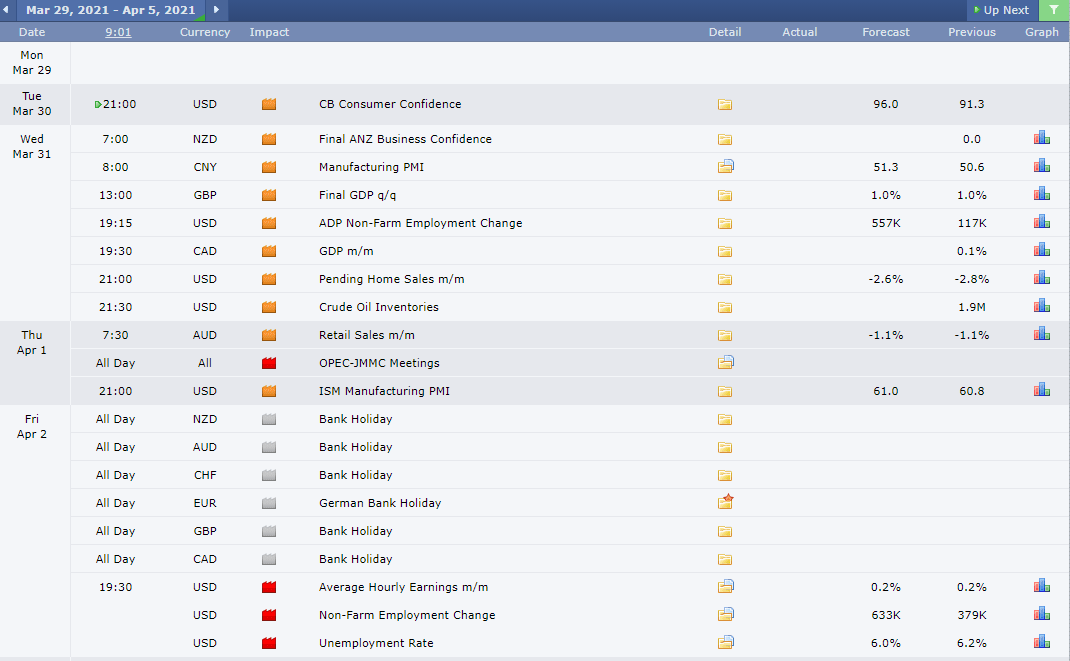Show graph for Final ANZ Business Confidence

1041,138
